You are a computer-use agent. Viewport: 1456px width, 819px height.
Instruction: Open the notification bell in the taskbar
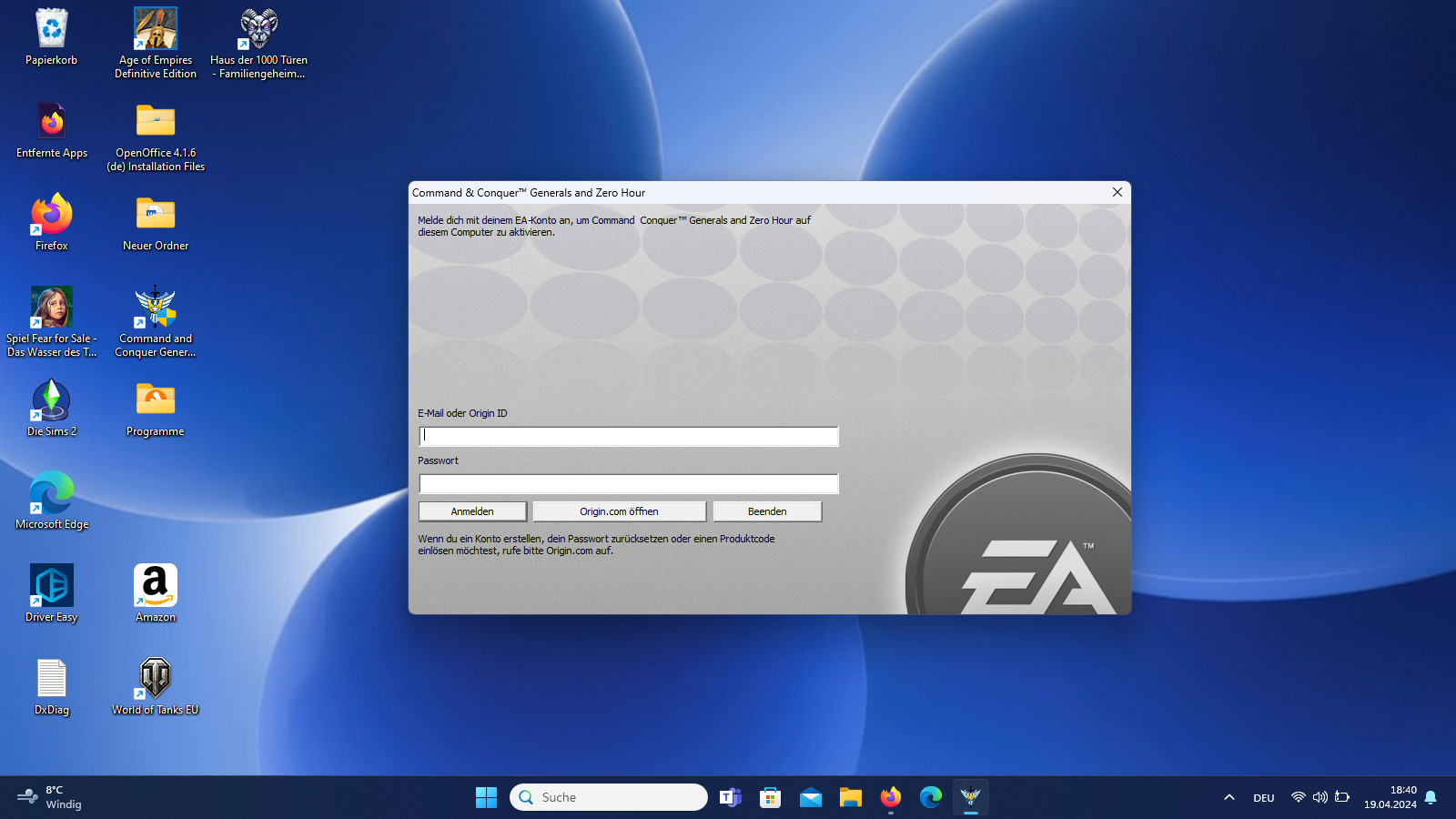click(x=1431, y=797)
